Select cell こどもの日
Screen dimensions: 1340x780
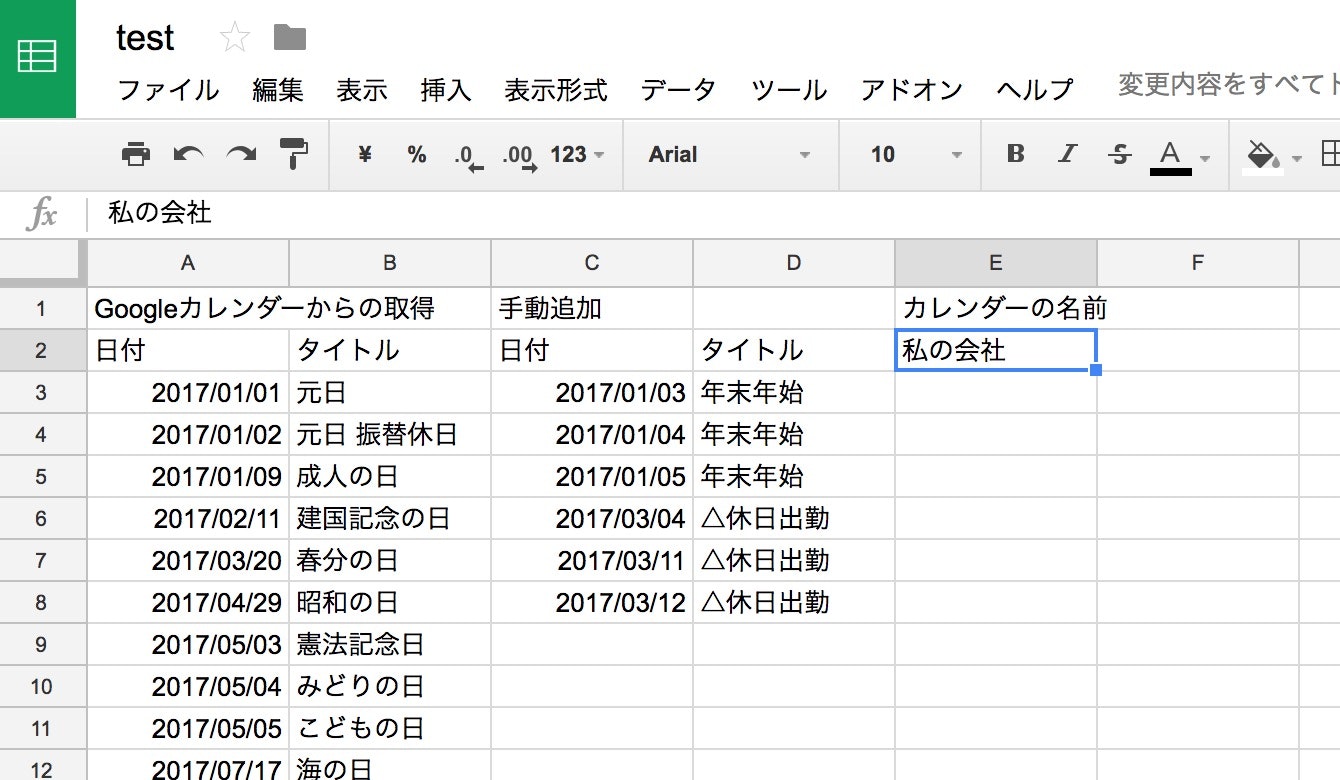click(390, 728)
